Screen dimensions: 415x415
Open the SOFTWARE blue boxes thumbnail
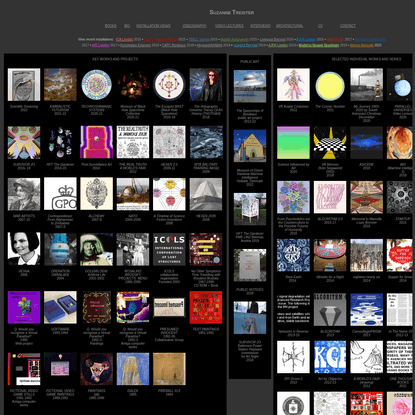click(60, 307)
